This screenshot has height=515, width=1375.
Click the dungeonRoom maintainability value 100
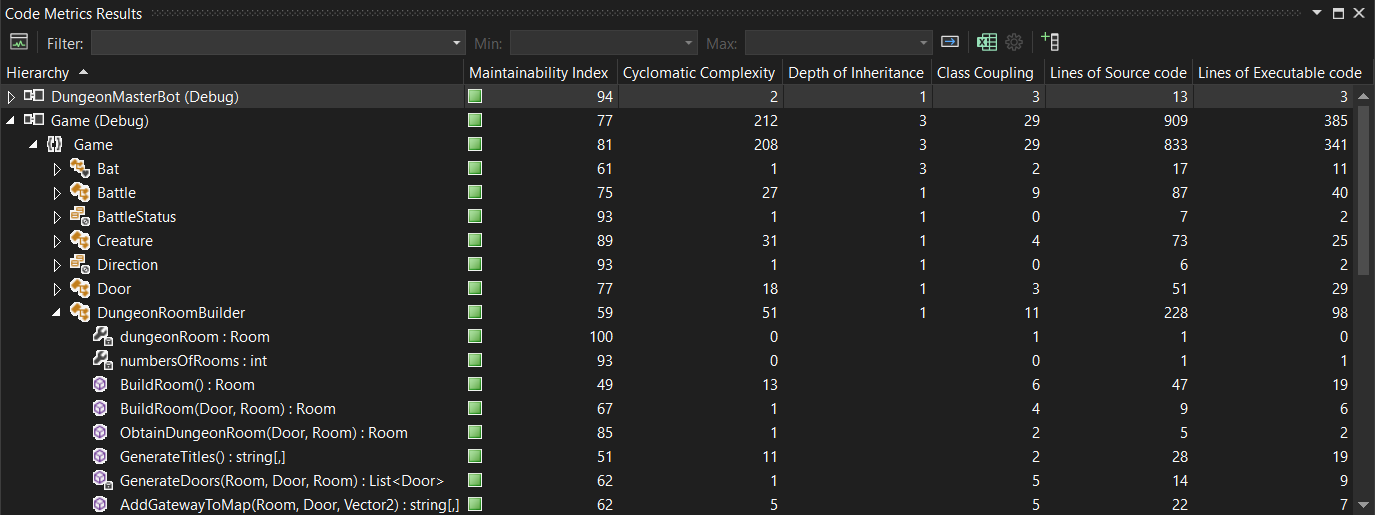pyautogui.click(x=601, y=337)
